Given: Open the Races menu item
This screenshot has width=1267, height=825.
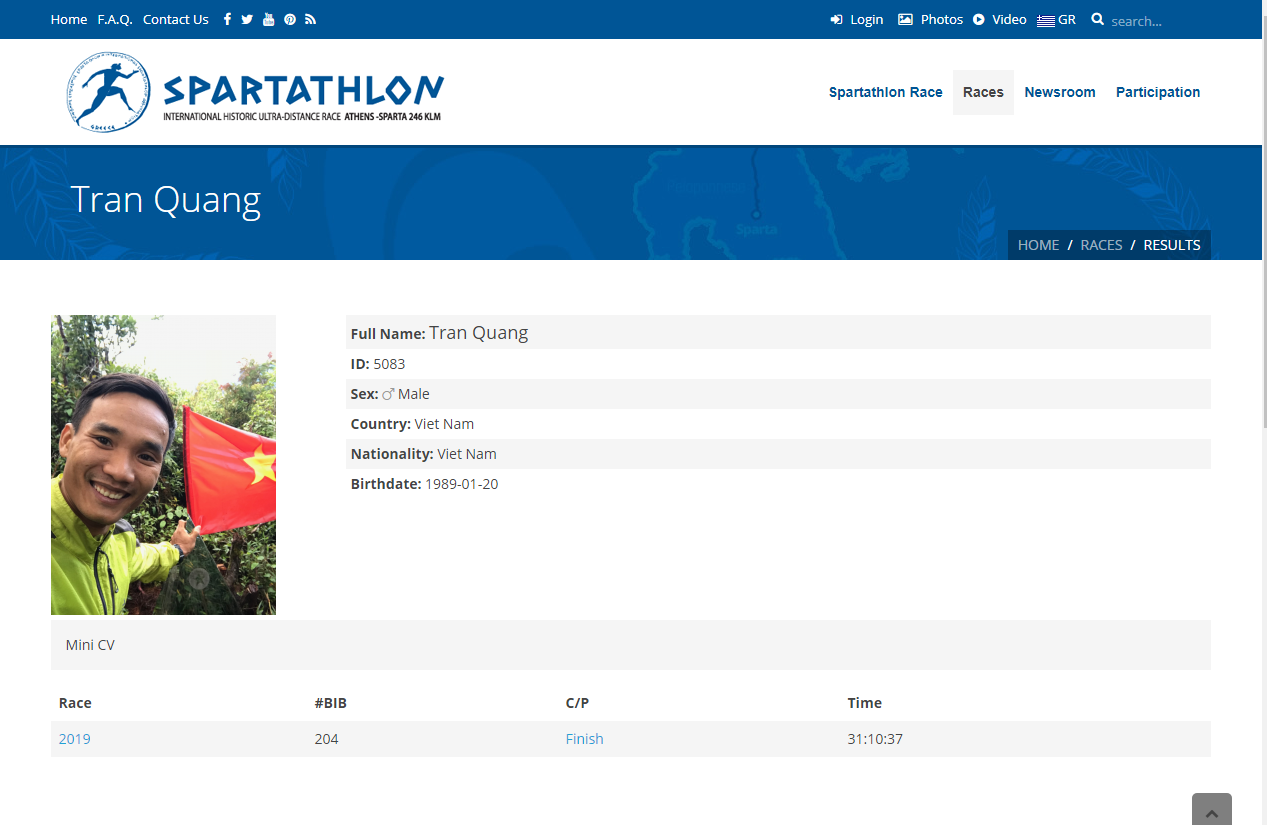Looking at the screenshot, I should [983, 92].
